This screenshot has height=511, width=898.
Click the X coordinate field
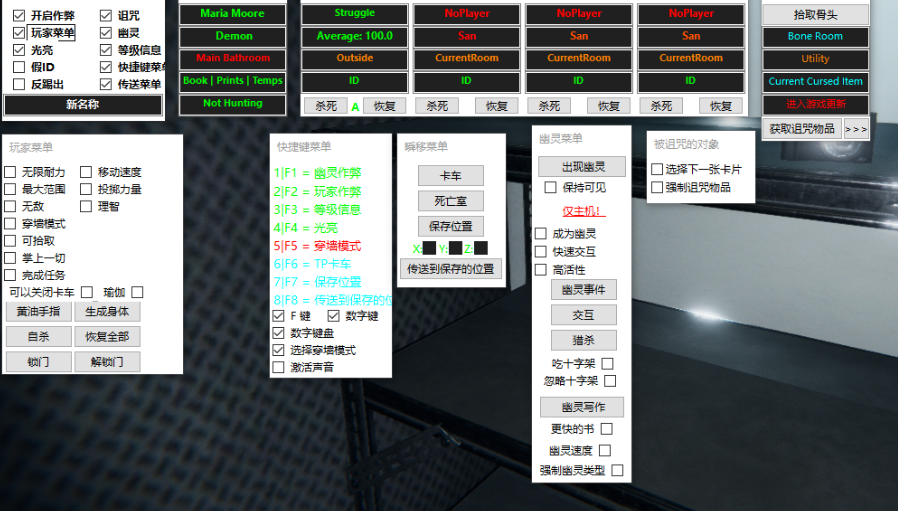click(x=429, y=248)
